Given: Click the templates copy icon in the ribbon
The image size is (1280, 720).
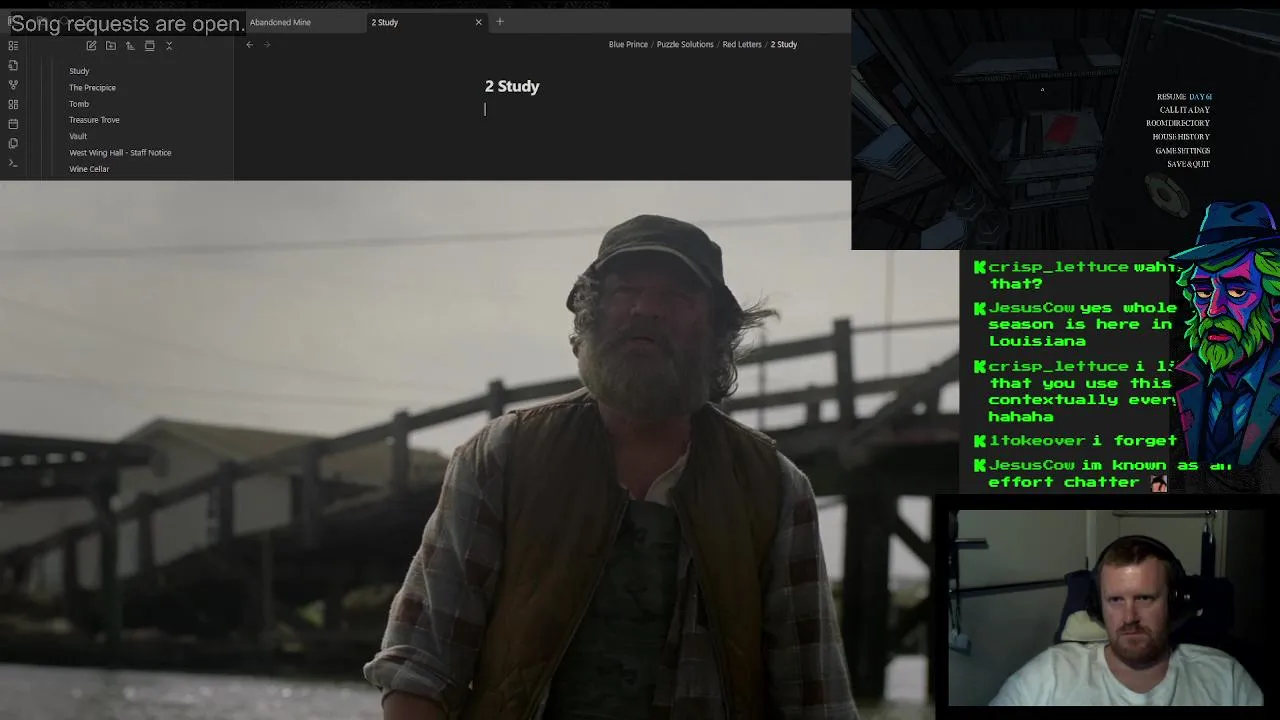Looking at the screenshot, I should click(x=13, y=143).
